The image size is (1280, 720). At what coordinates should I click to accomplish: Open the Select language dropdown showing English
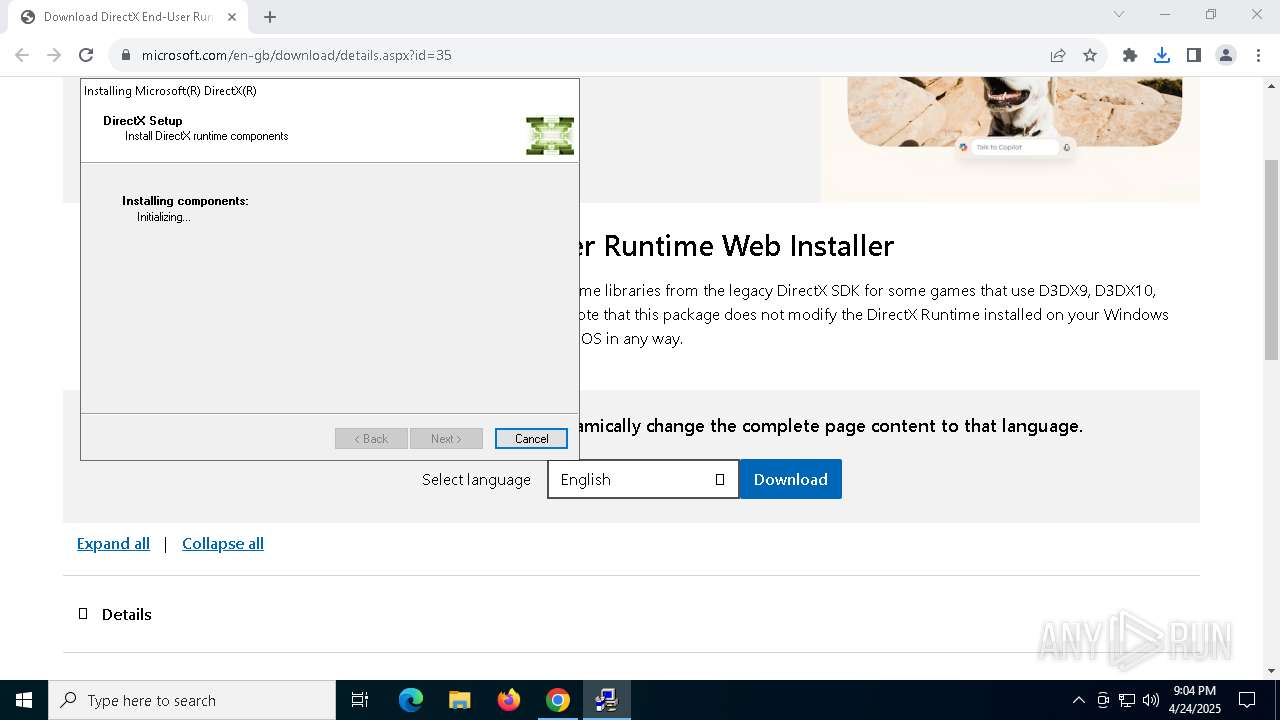643,479
